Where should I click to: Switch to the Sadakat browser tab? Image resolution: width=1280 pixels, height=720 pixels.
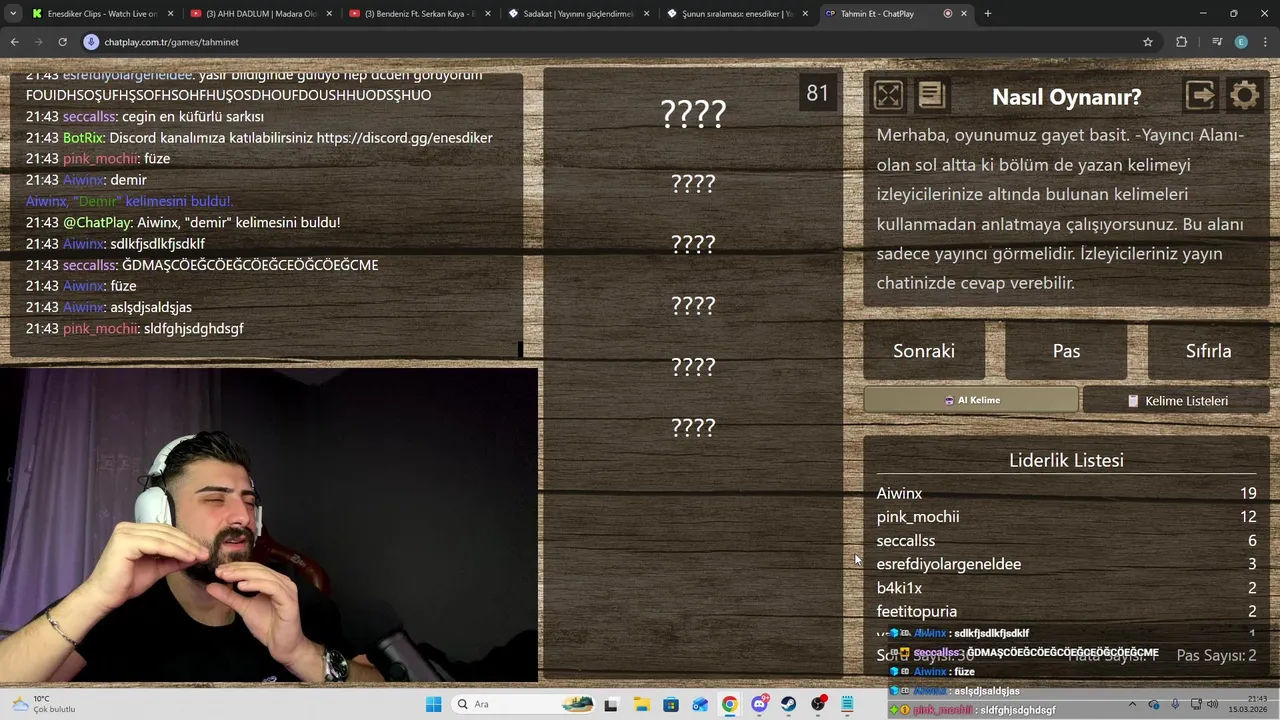point(578,14)
